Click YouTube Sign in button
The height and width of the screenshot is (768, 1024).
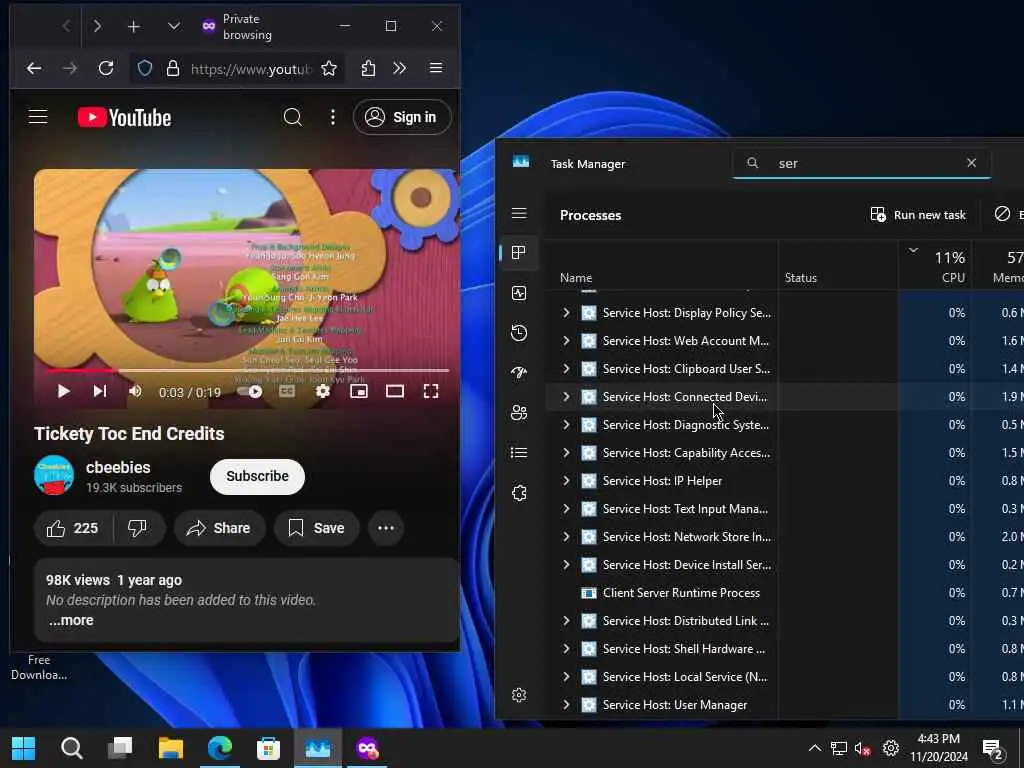(x=402, y=117)
